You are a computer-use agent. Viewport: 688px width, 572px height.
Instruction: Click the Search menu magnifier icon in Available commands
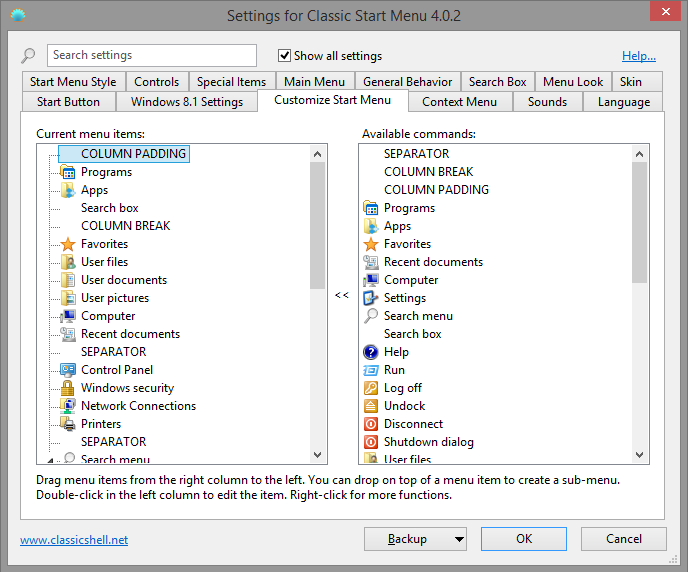(x=371, y=316)
